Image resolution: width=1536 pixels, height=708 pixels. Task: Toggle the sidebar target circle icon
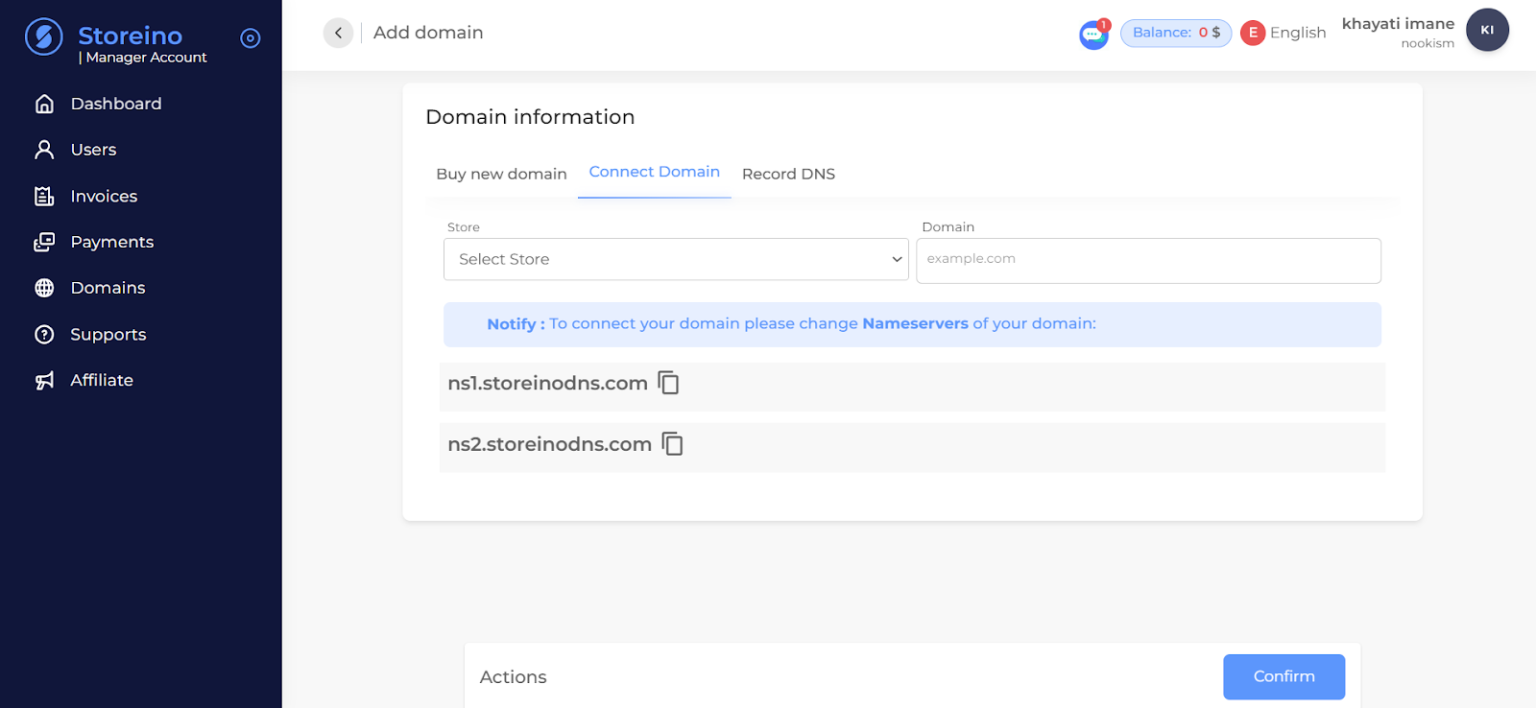coord(250,38)
